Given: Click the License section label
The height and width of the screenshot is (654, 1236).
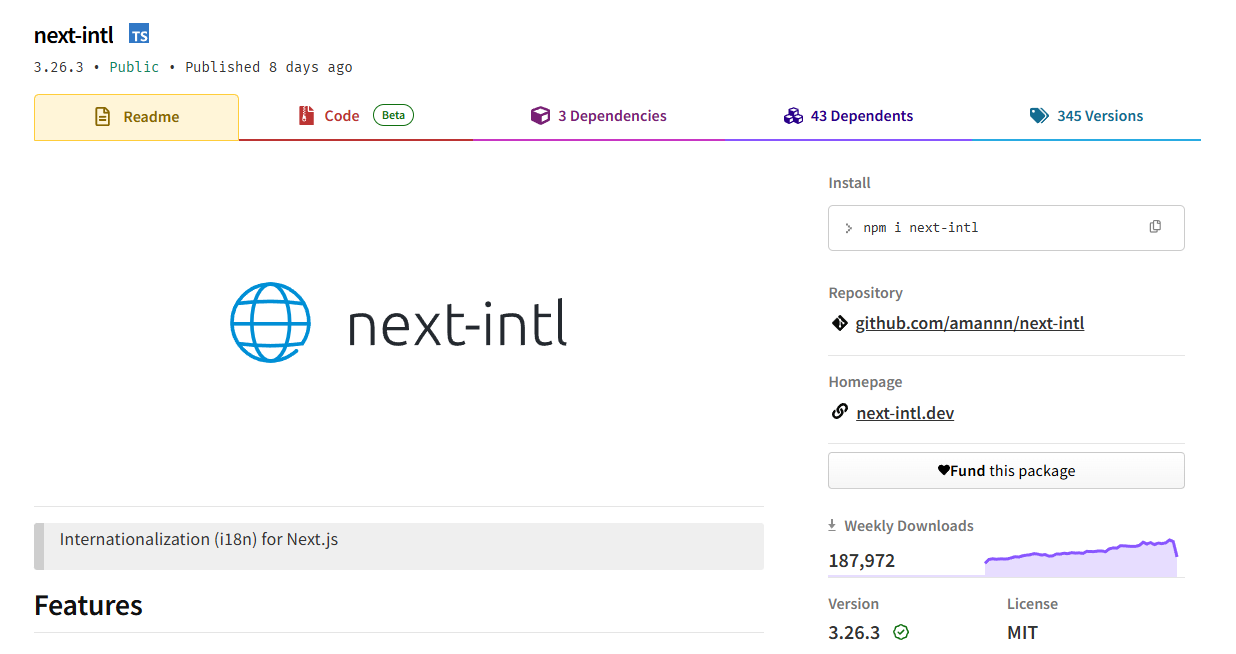Looking at the screenshot, I should click(x=1032, y=604).
